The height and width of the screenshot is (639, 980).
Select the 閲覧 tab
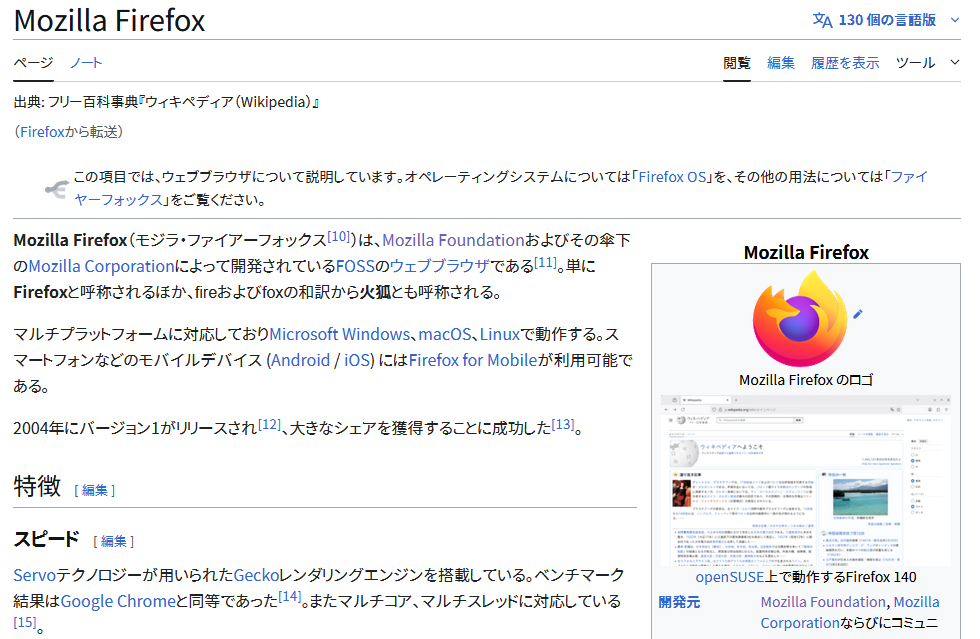(x=737, y=62)
